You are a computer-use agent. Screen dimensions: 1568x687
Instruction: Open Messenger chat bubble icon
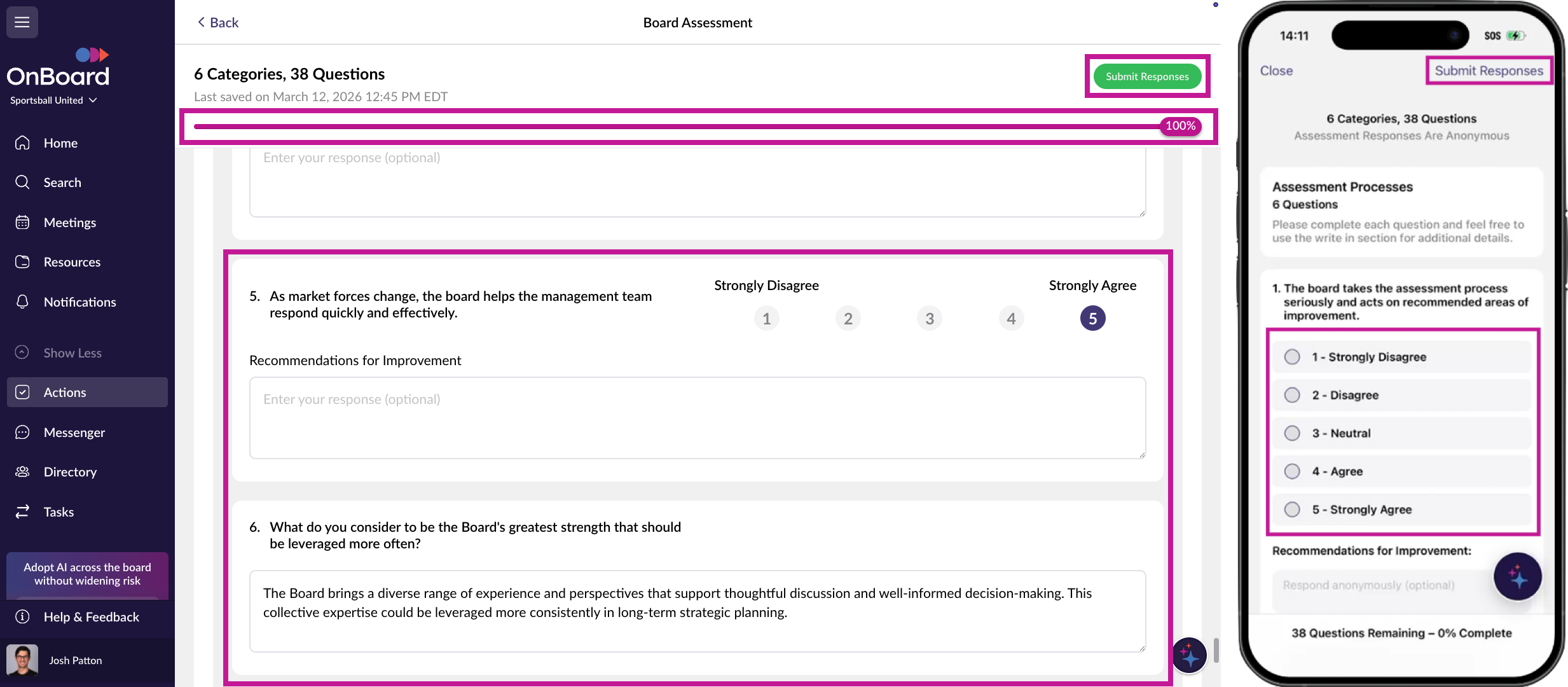(x=22, y=433)
